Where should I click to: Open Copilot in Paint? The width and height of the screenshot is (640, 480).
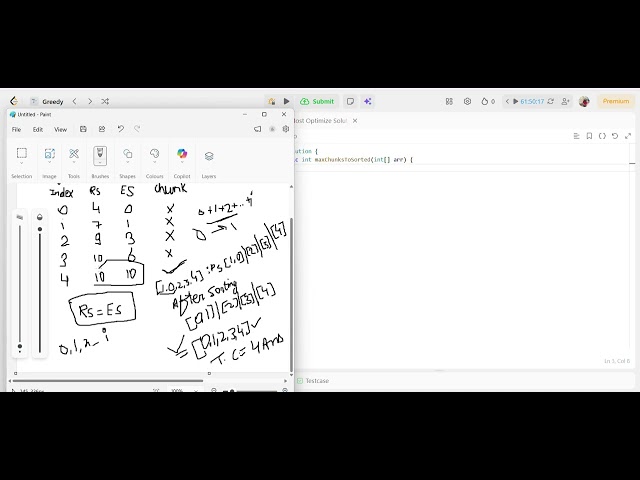pyautogui.click(x=182, y=153)
